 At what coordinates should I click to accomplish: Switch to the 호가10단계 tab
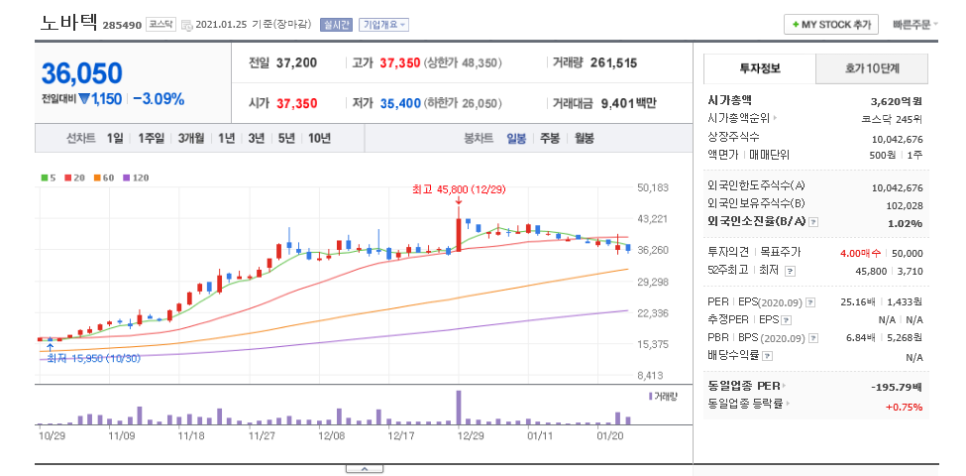[872, 69]
